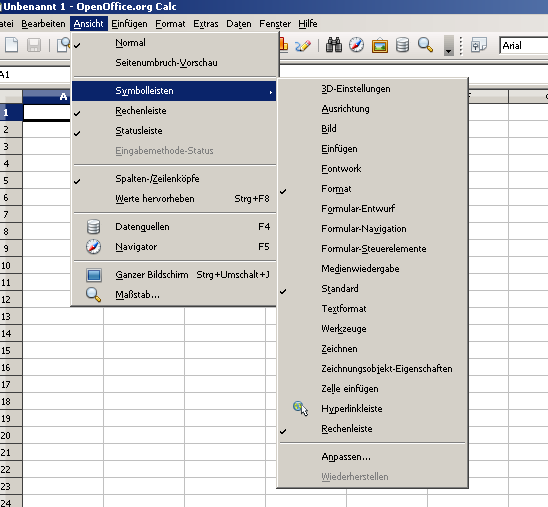The width and height of the screenshot is (548, 507).
Task: Open Anpassen... toolbar customization
Action: click(372, 457)
